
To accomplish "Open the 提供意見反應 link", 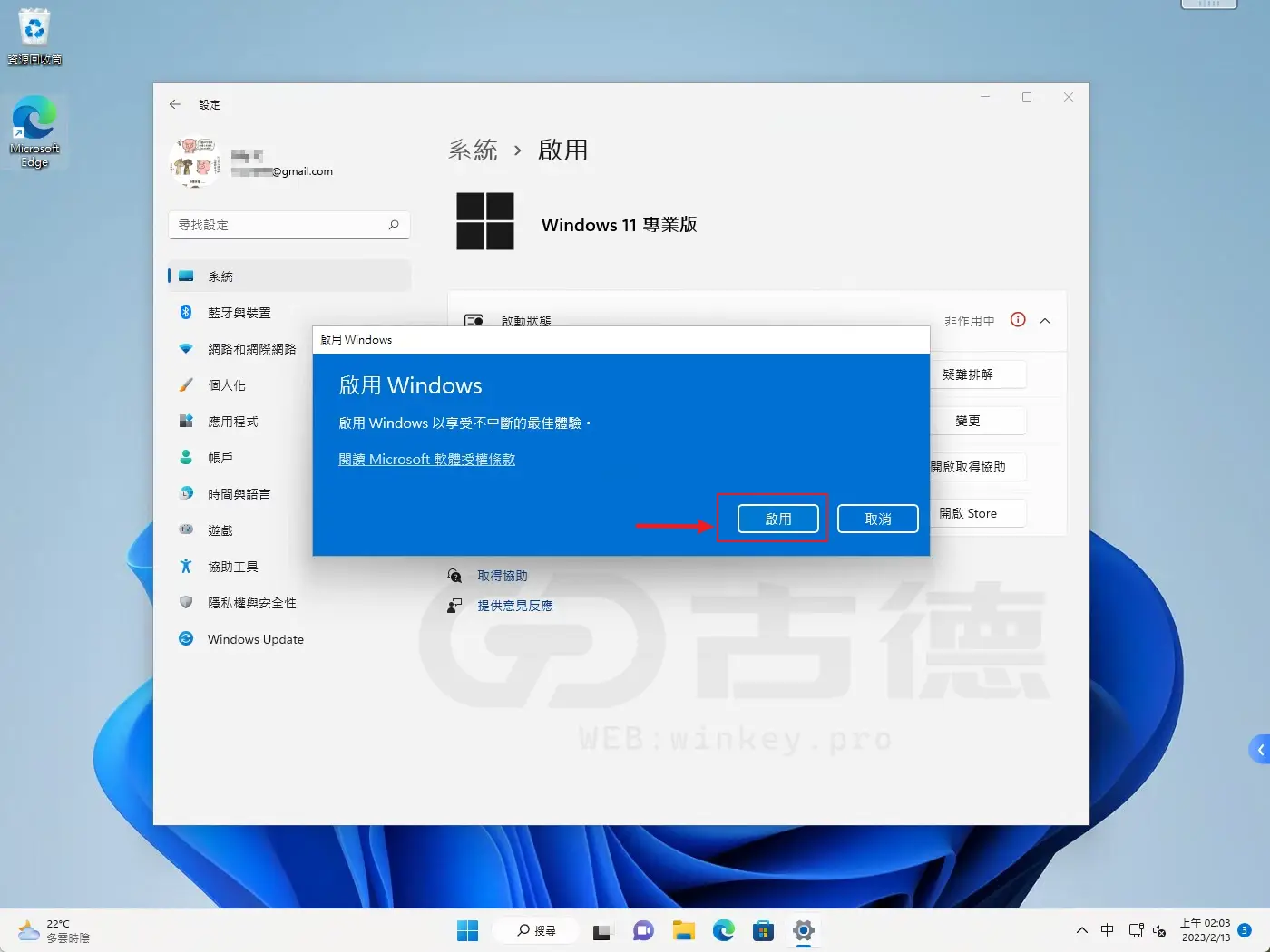I will (515, 606).
